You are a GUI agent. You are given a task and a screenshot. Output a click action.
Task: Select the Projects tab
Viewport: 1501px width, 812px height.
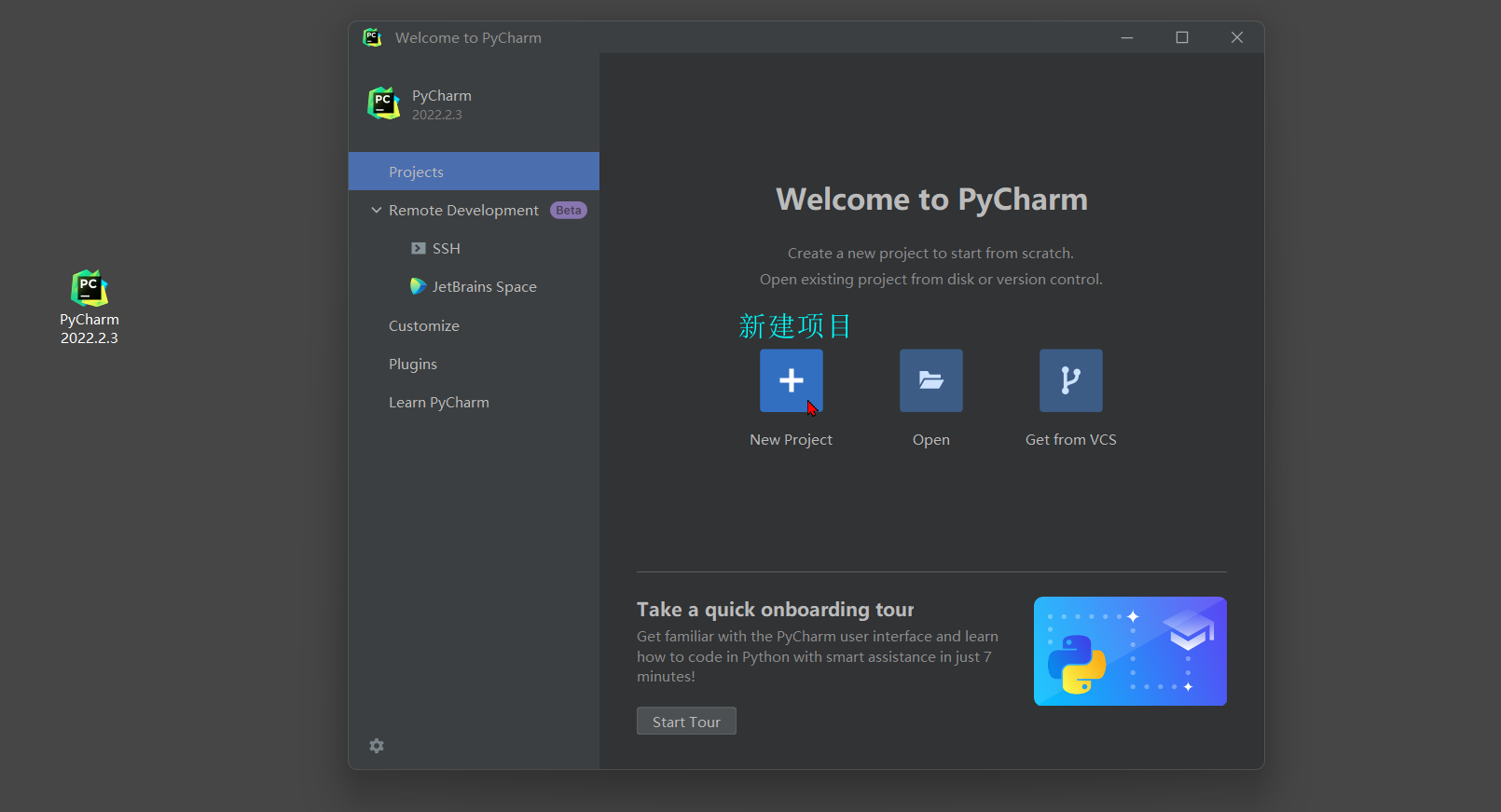(x=474, y=172)
